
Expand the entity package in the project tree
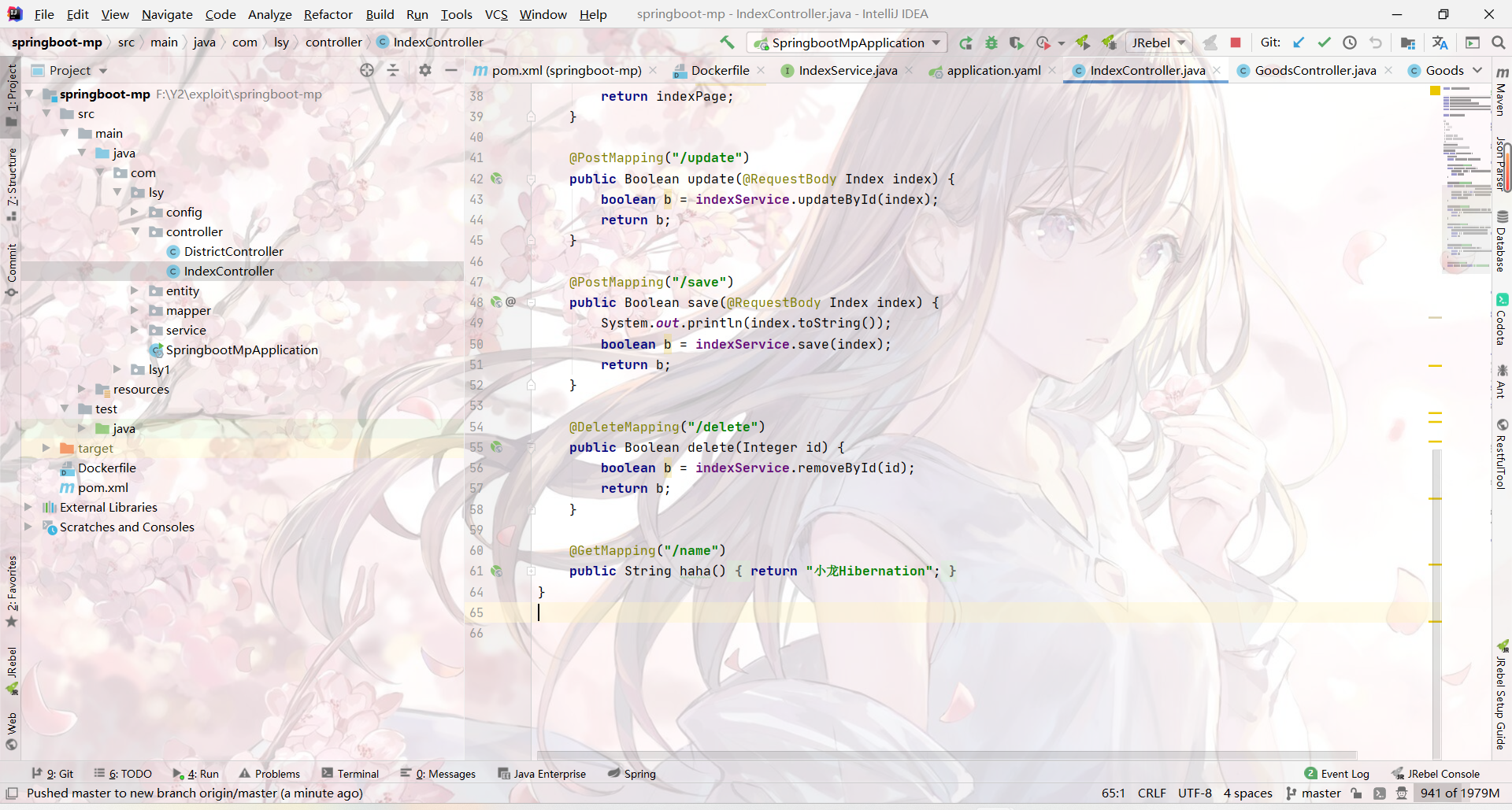pyautogui.click(x=135, y=291)
